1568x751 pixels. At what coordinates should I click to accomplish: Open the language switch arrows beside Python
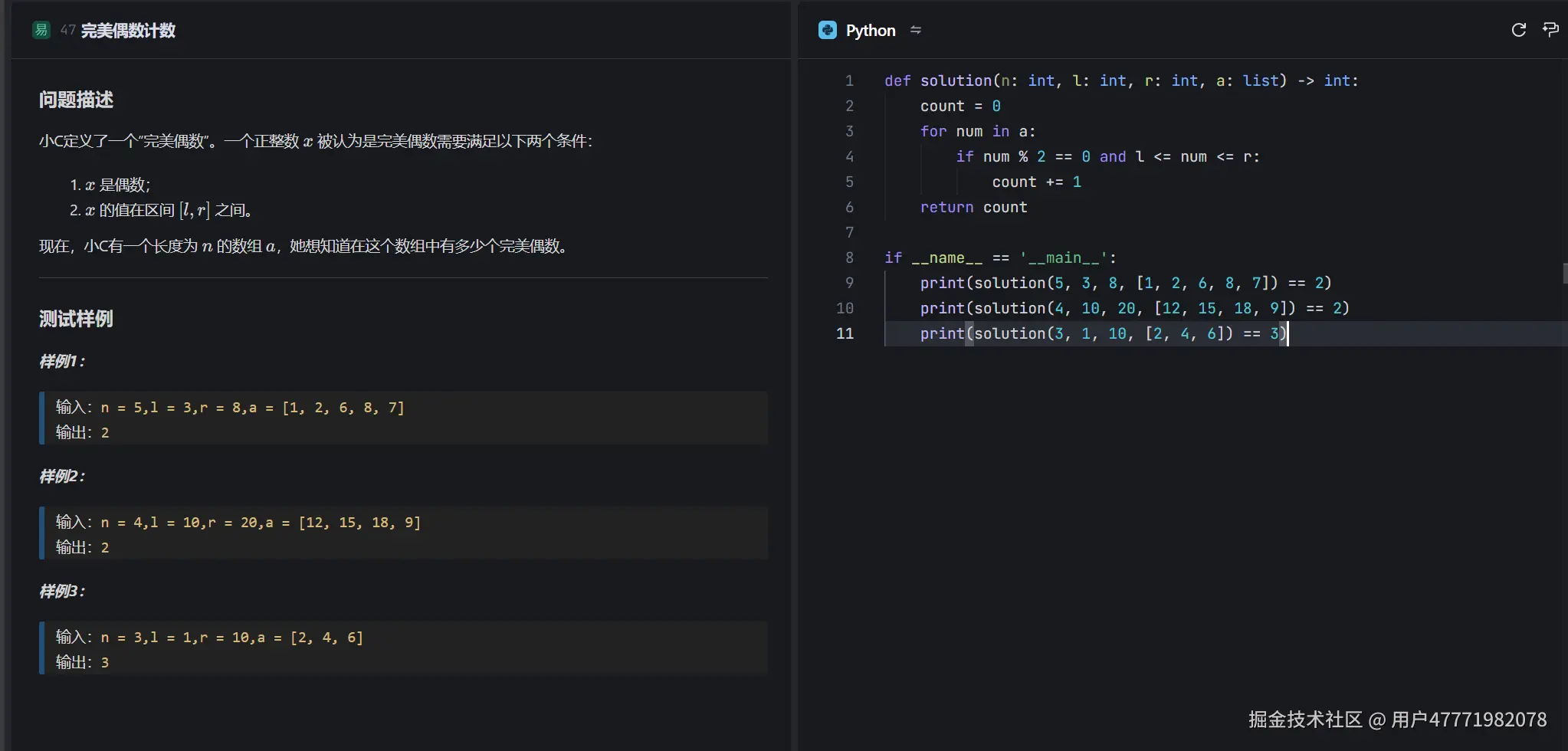tap(916, 30)
